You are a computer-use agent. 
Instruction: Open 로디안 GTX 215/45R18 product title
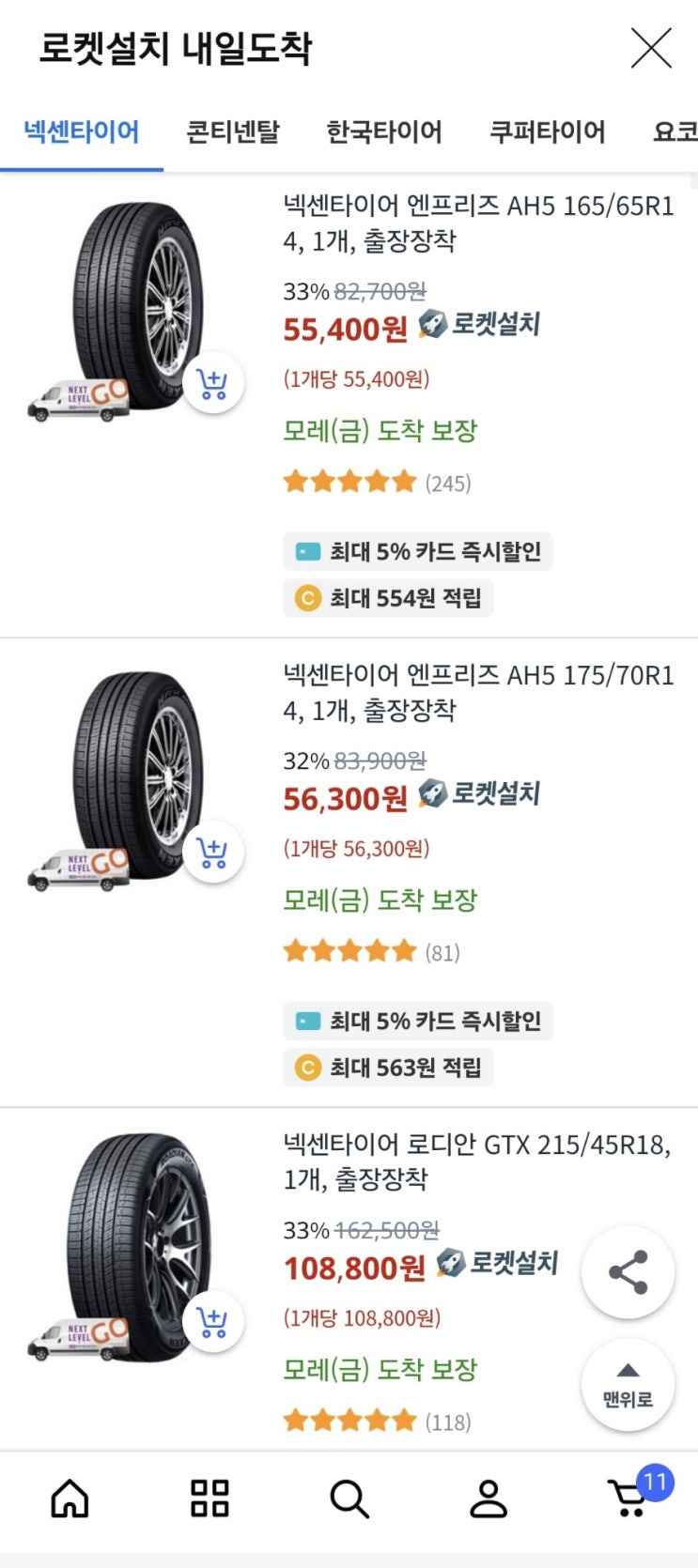(x=478, y=1161)
